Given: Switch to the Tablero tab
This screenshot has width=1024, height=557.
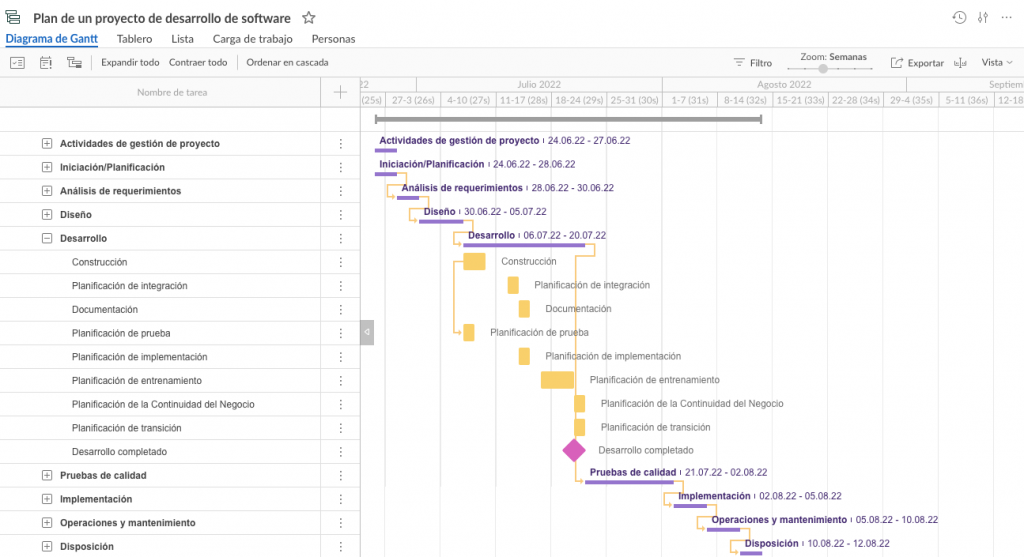Looking at the screenshot, I should pyautogui.click(x=134, y=39).
